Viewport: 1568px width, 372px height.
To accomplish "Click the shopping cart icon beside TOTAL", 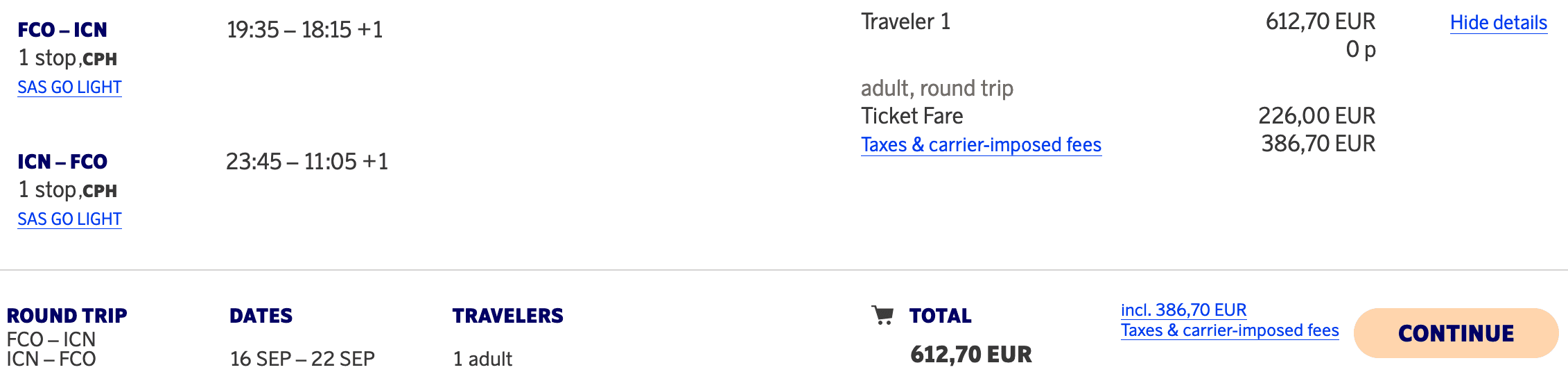I will pyautogui.click(x=882, y=316).
